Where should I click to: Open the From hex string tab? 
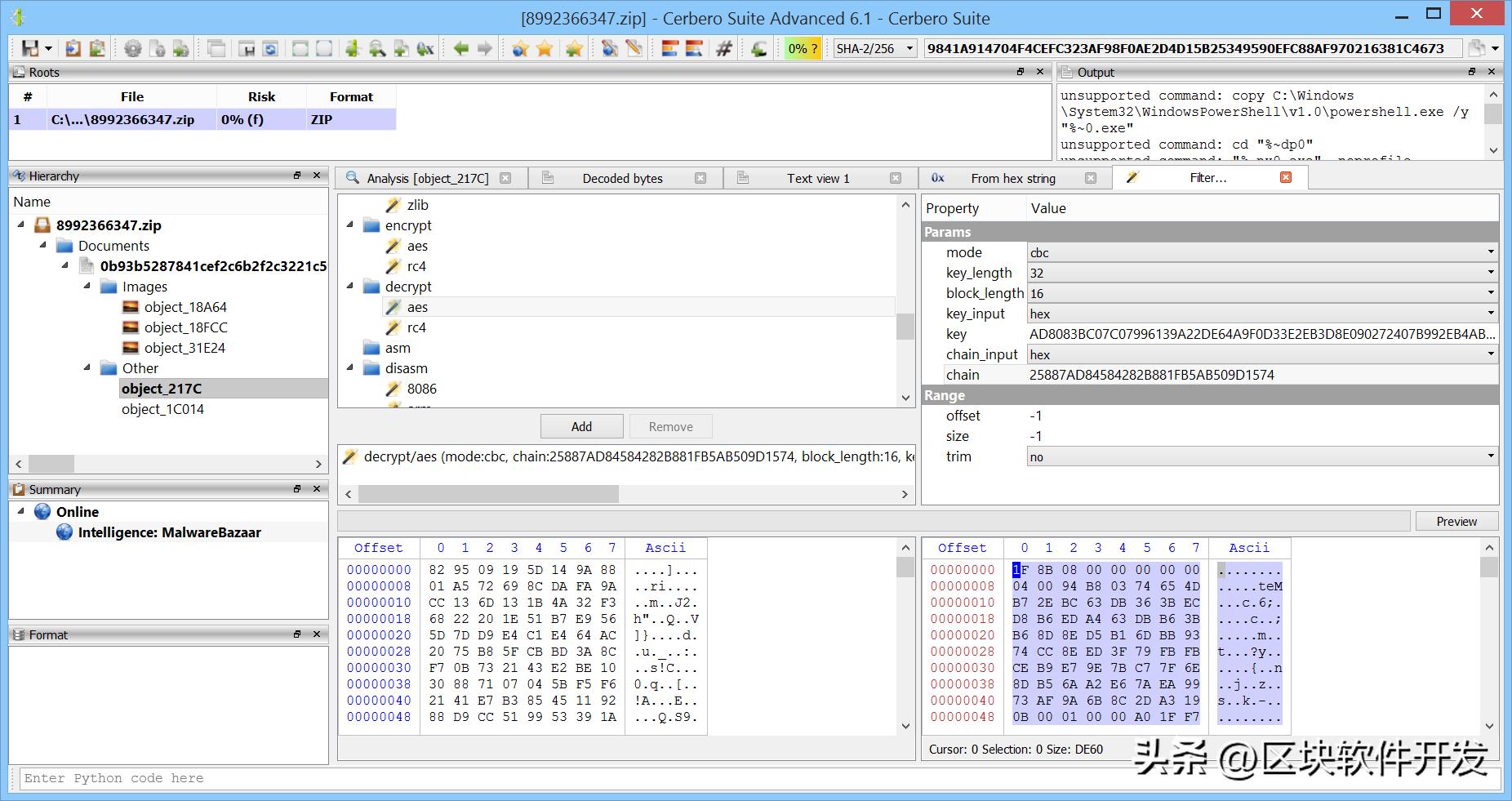point(1012,178)
